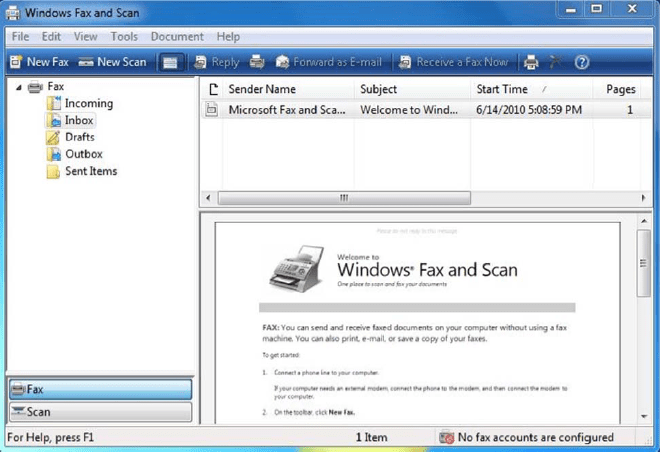Click the preview pane scroll down arrow
Viewport: 660px width, 452px height.
pos(644,416)
